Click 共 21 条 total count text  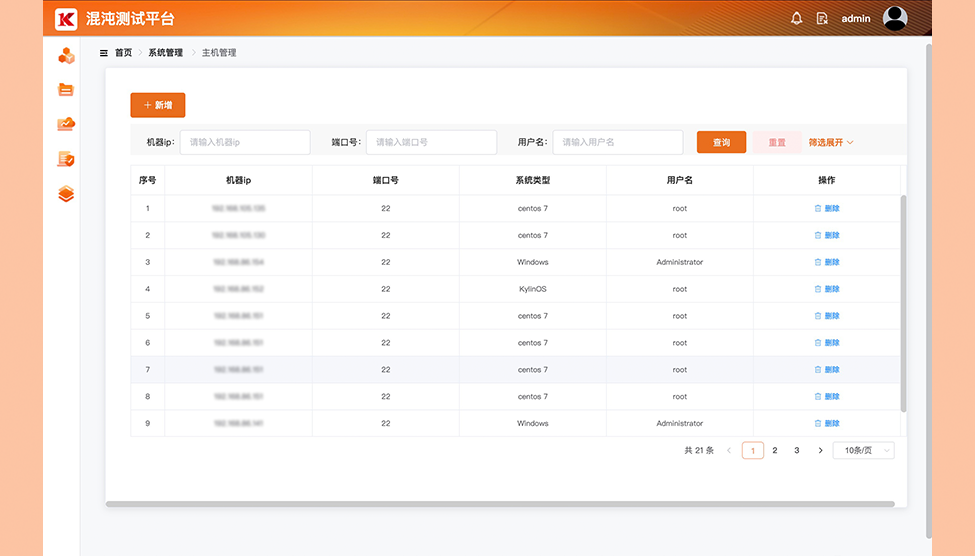click(699, 450)
